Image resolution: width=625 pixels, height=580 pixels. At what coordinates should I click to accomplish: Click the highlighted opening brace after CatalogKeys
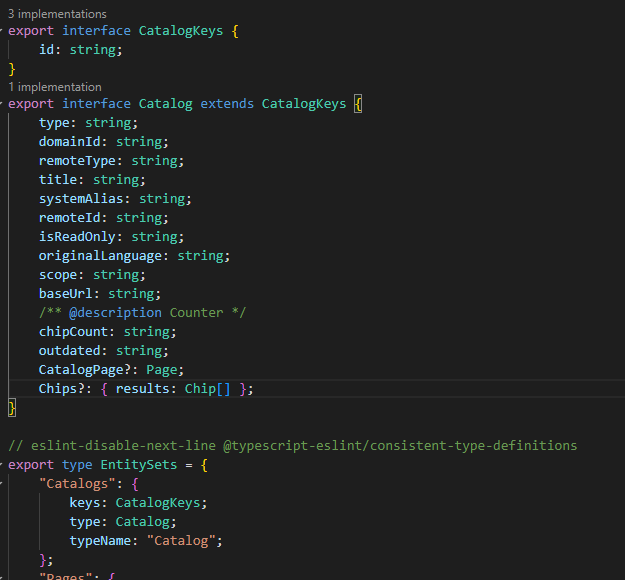point(358,104)
